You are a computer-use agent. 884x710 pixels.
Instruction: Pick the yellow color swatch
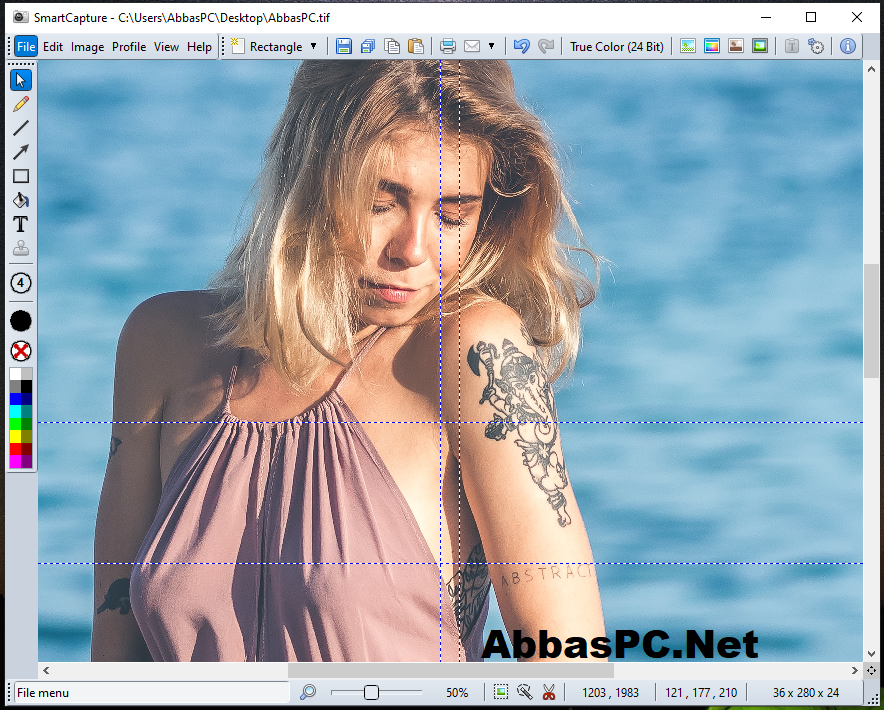click(x=15, y=436)
